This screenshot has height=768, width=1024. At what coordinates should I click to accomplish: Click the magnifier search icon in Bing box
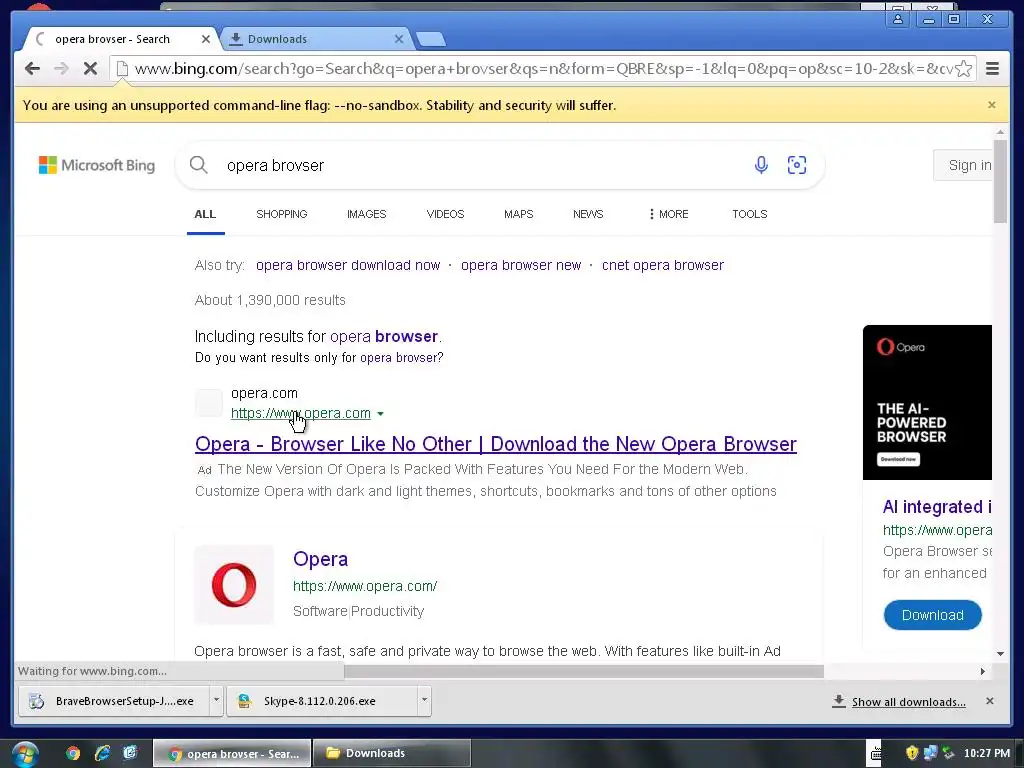click(x=199, y=165)
